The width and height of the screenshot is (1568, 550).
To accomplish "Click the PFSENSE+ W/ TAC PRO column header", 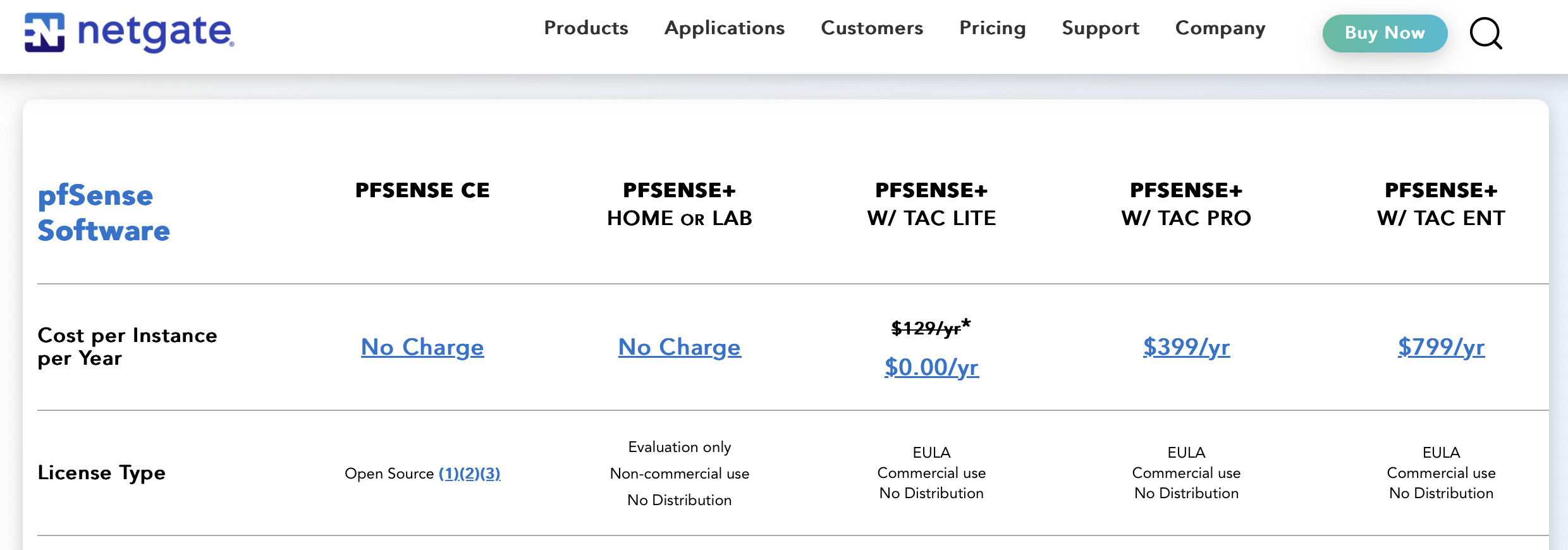I will (x=1187, y=204).
